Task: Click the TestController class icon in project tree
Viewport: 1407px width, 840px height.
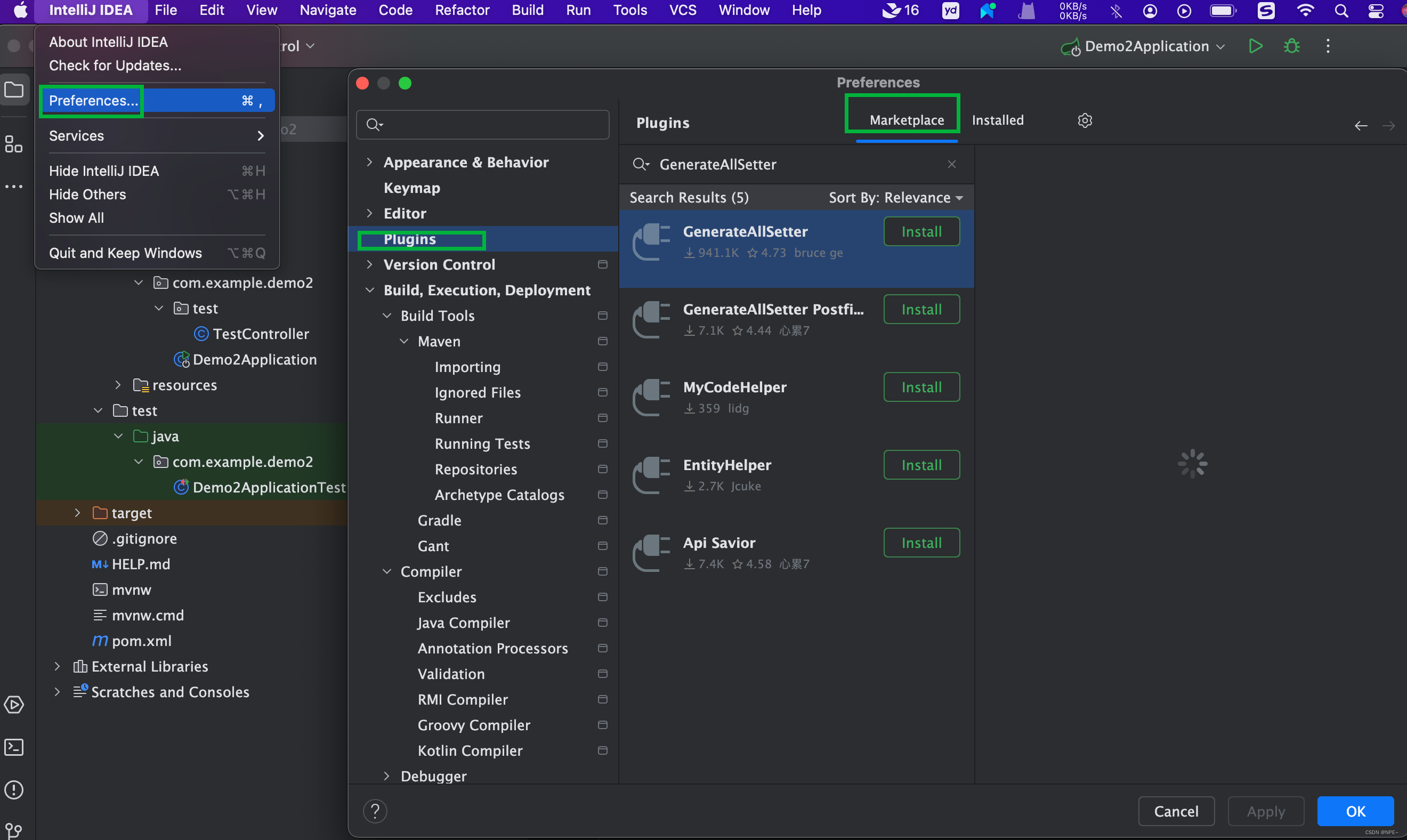Action: (201, 334)
